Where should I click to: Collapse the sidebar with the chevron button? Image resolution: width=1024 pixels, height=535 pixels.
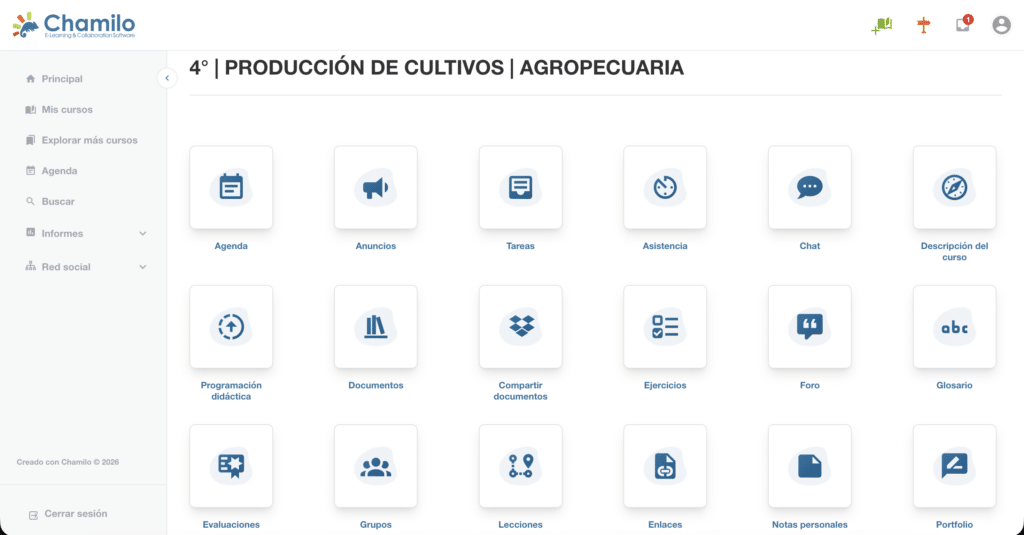[167, 78]
